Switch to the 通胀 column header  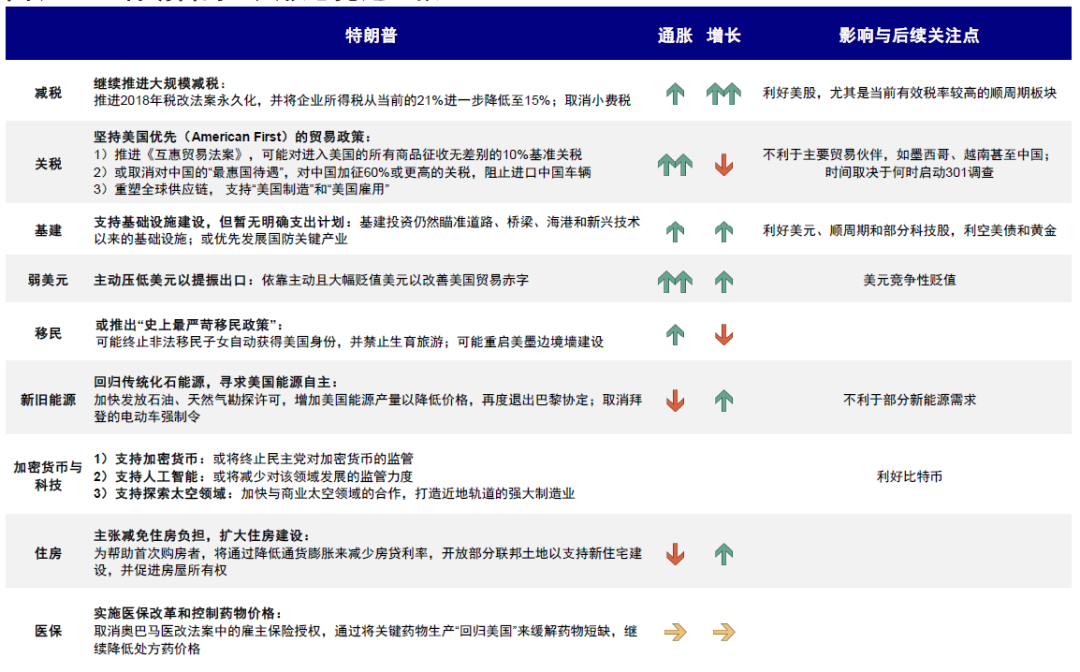point(677,33)
